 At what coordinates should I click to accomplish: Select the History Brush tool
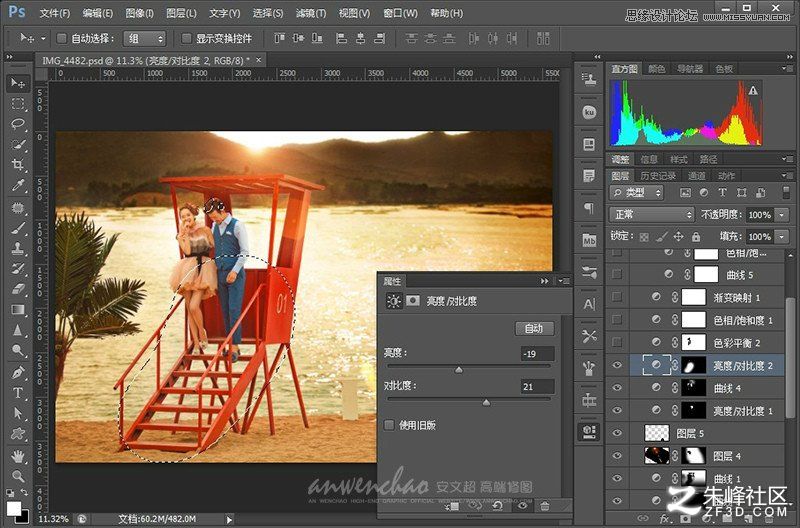(x=18, y=269)
